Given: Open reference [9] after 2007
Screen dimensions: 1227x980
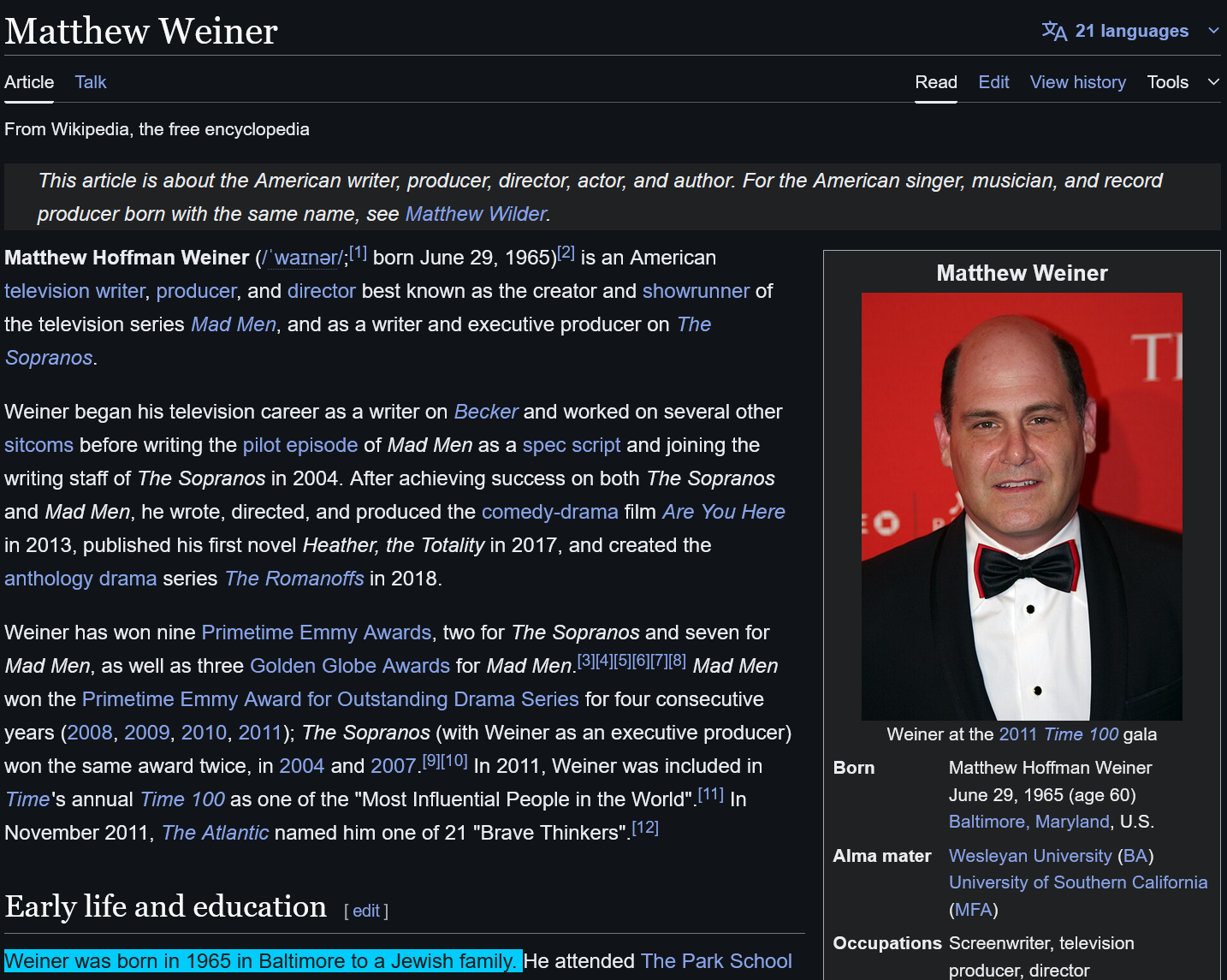Looking at the screenshot, I should coord(431,761).
